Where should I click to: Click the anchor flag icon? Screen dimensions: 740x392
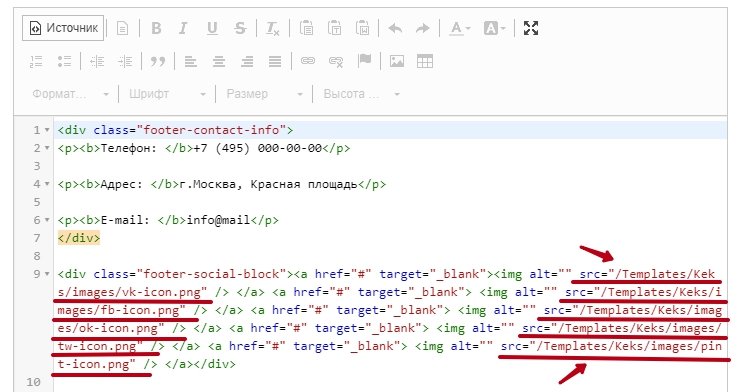coord(364,61)
